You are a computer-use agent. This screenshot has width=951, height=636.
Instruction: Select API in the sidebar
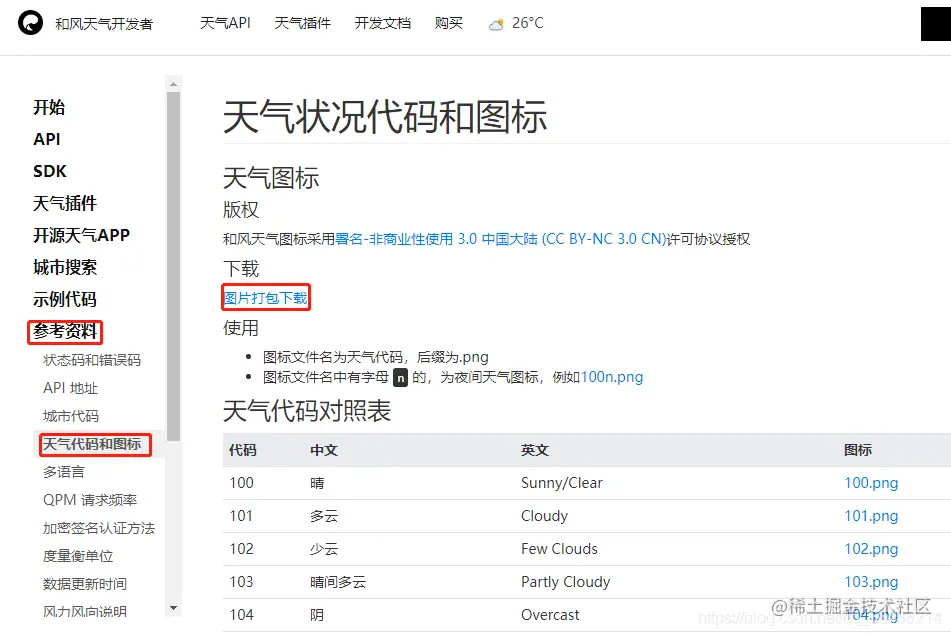click(47, 139)
